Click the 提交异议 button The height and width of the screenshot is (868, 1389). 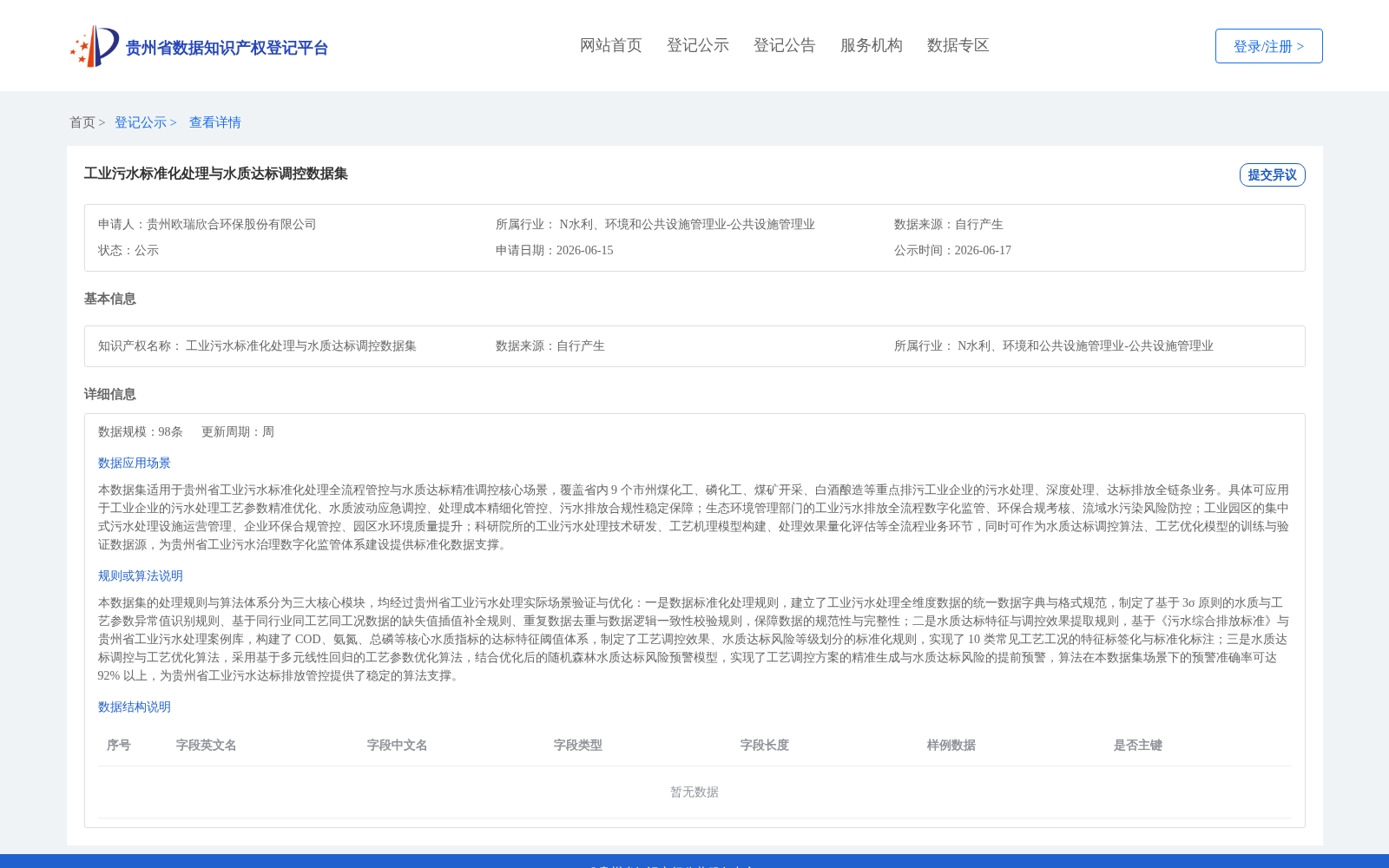click(1272, 174)
